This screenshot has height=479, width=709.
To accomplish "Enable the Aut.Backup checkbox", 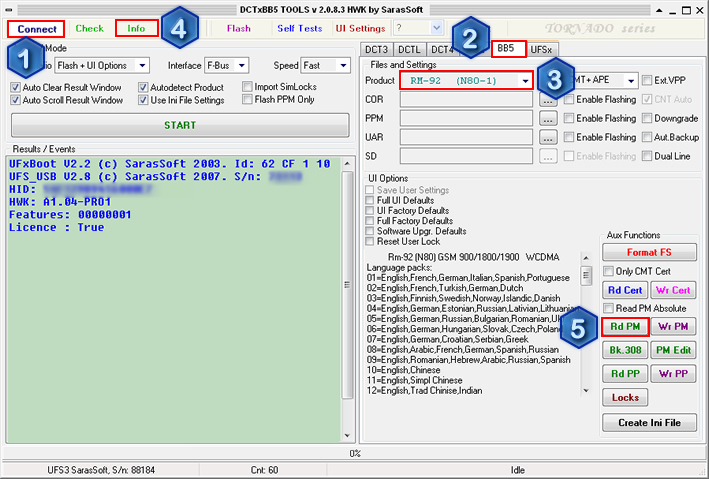I will pos(647,137).
